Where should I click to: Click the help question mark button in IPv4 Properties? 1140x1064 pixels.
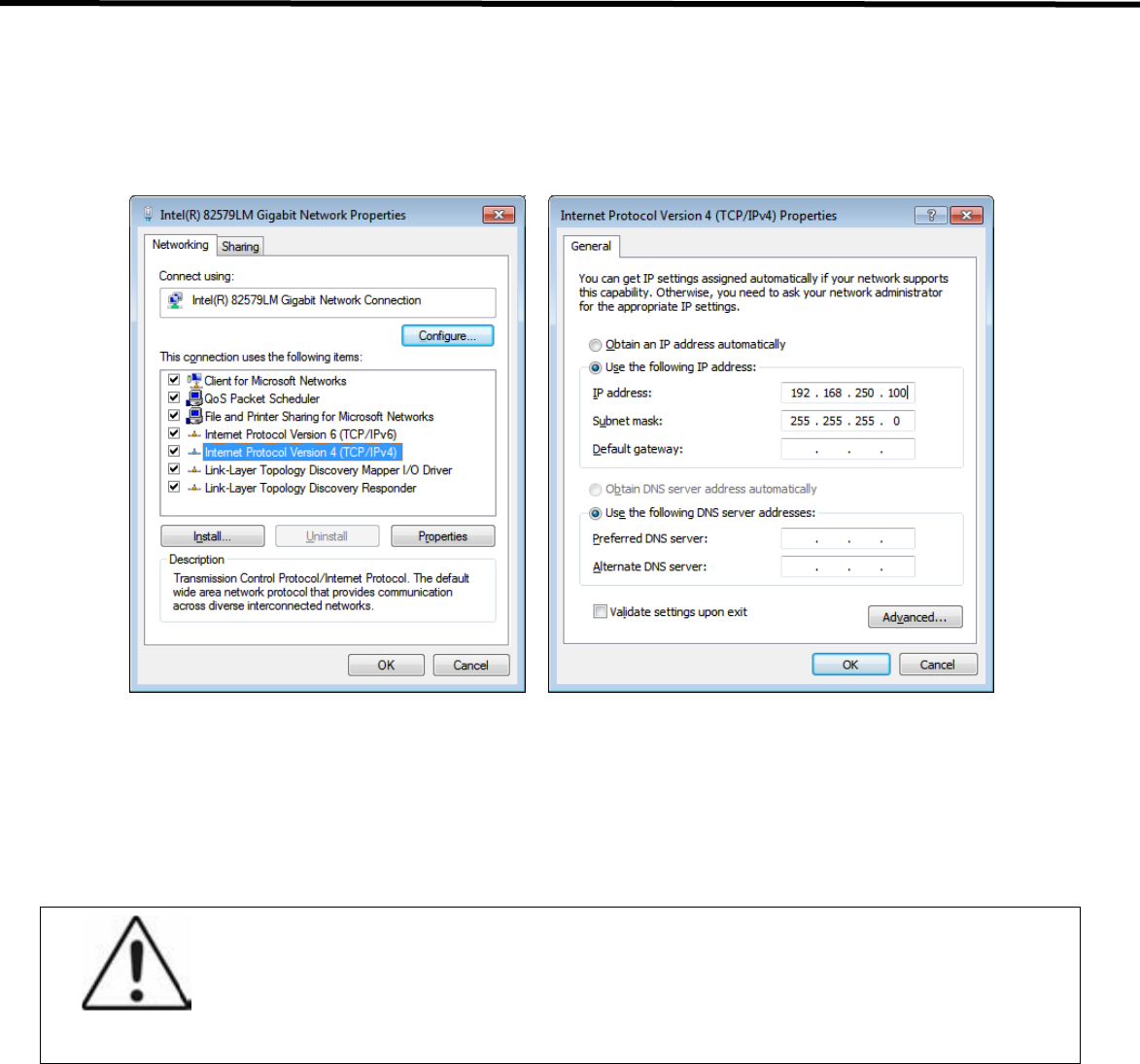931,215
